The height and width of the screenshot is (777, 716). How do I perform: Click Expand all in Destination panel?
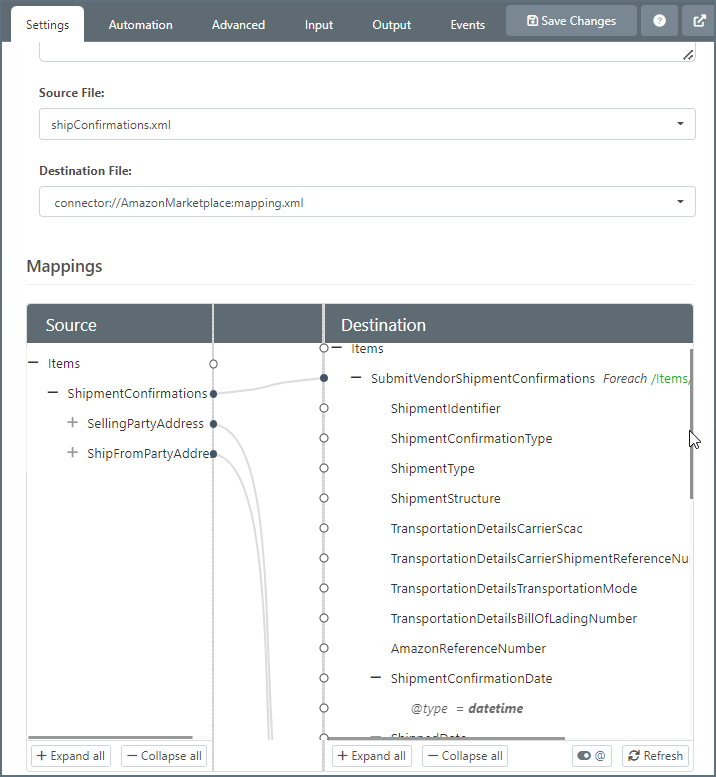370,756
